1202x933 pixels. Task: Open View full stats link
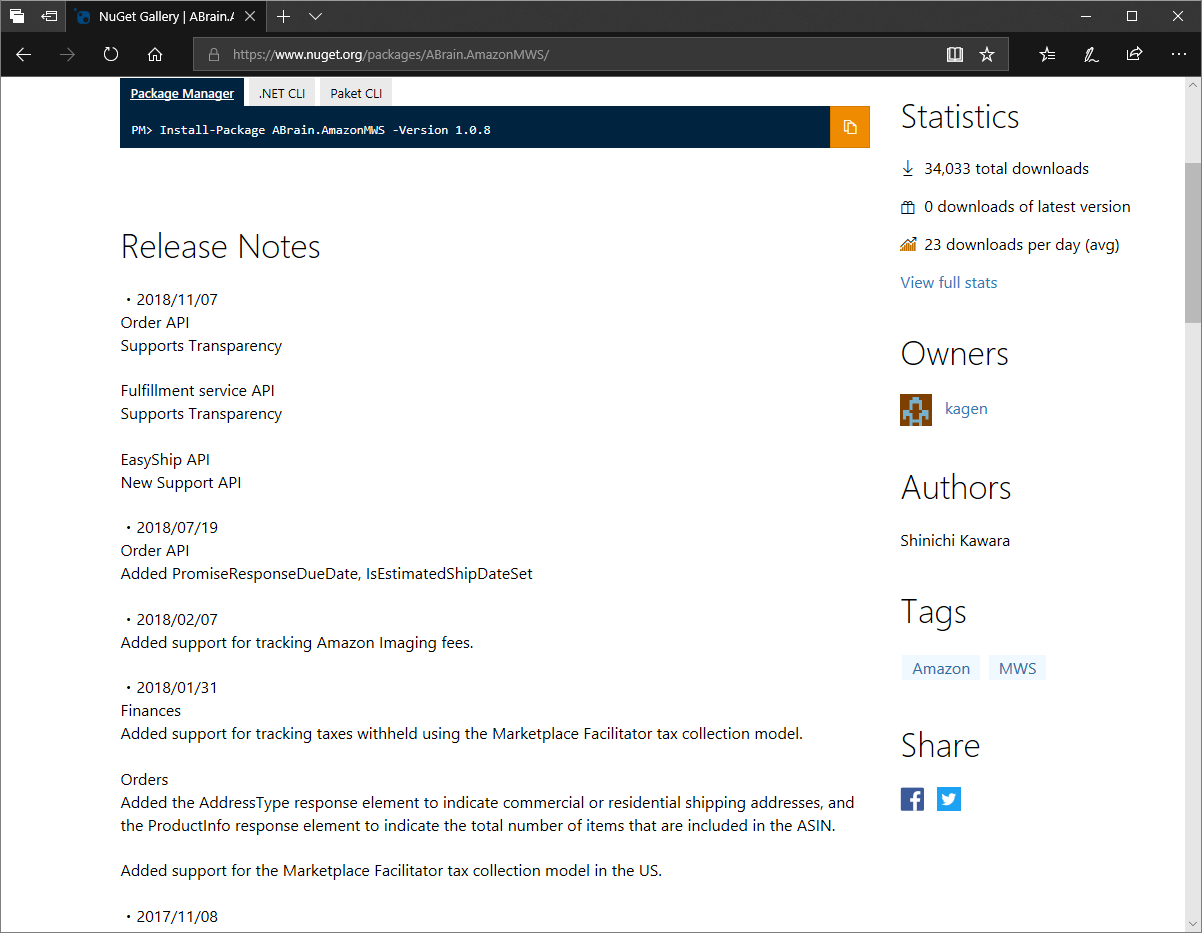[x=949, y=283]
